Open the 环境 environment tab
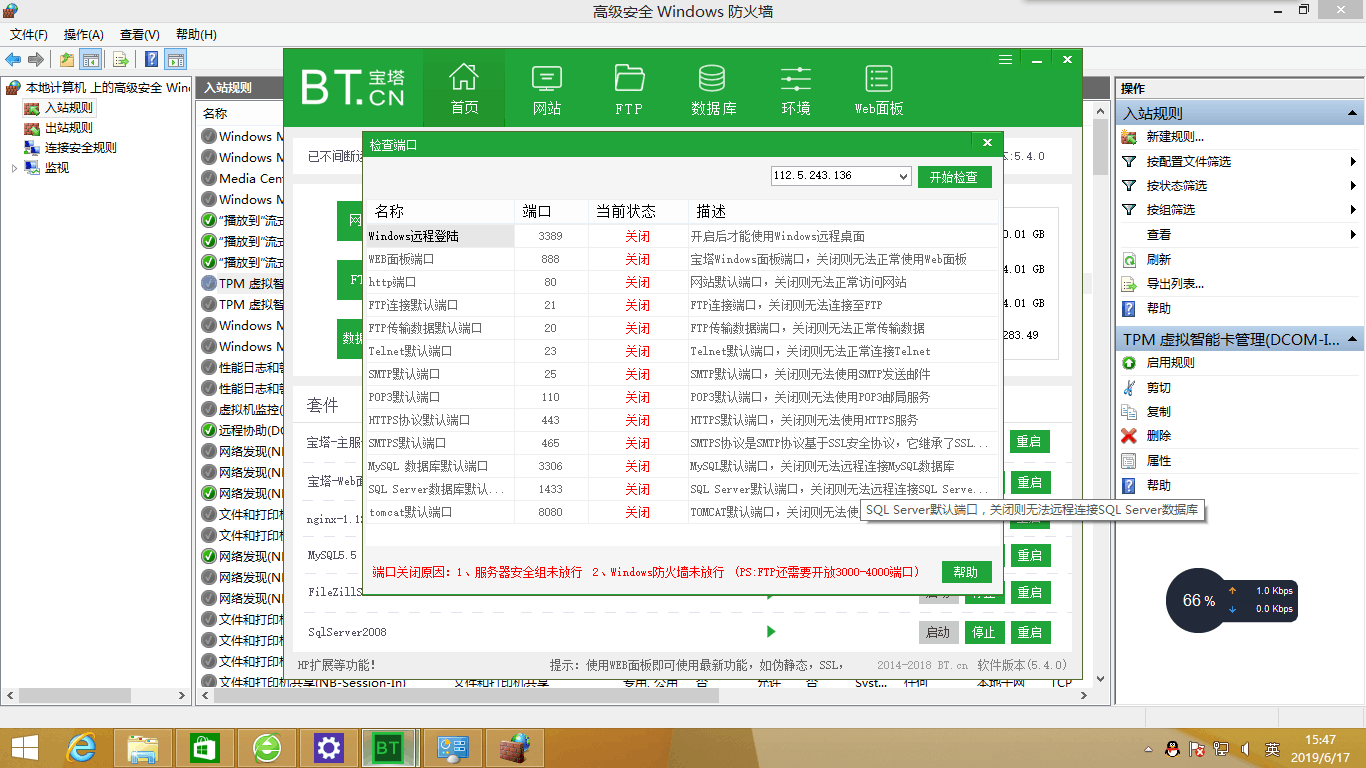 (796, 88)
